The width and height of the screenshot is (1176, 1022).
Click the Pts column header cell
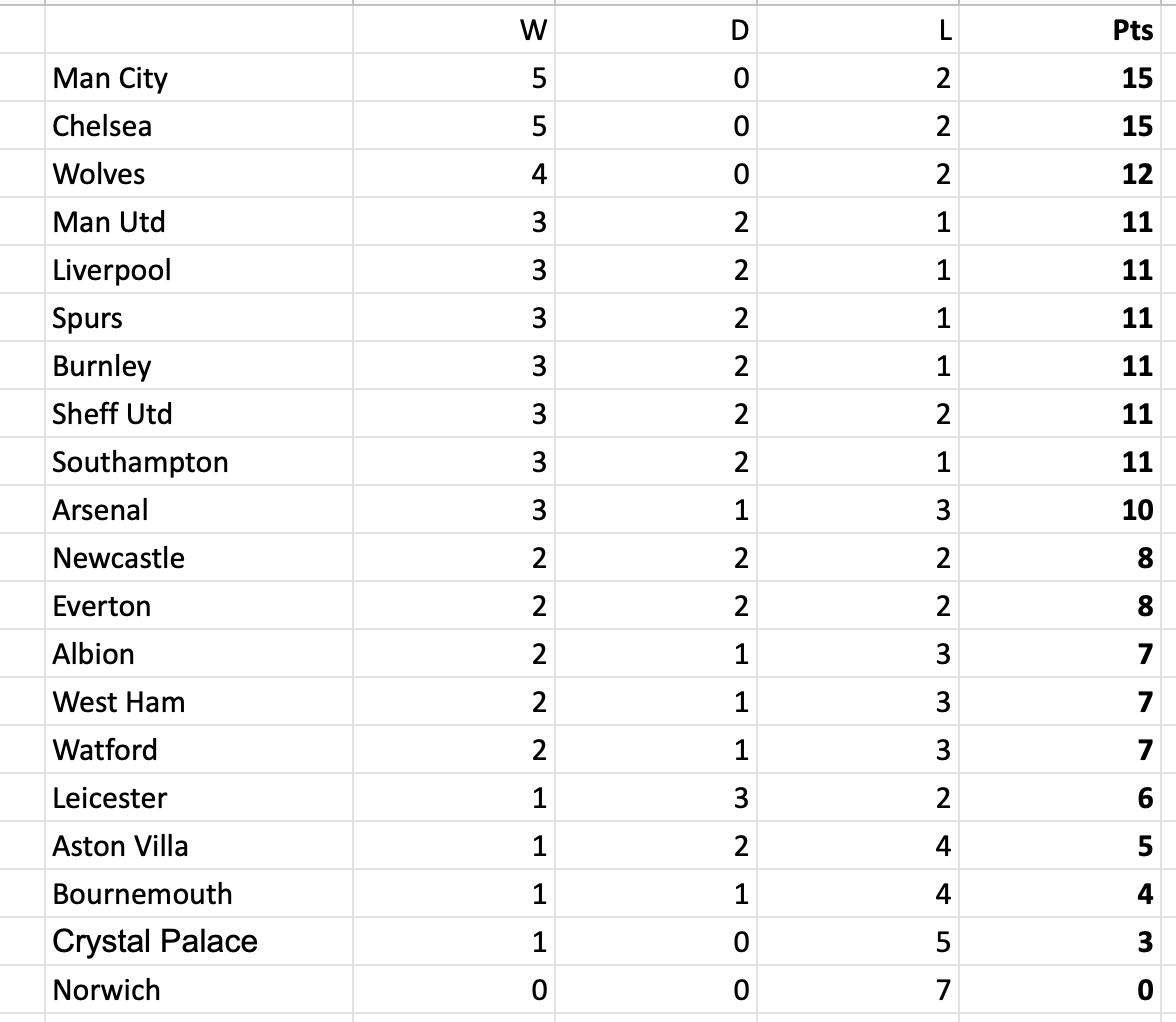click(x=1060, y=29)
